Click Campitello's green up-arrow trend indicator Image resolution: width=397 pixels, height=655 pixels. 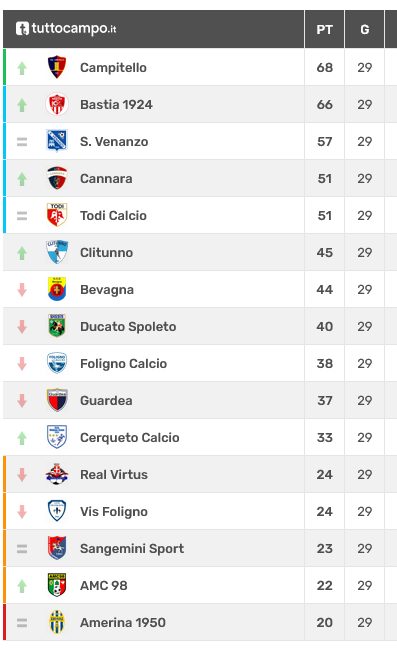[x=22, y=68]
